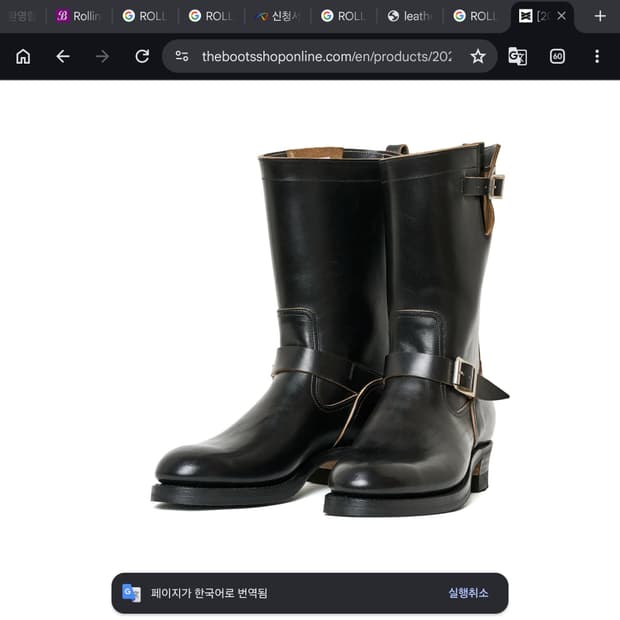The width and height of the screenshot is (620, 620).
Task: Go to the browser home page
Action: tap(23, 57)
